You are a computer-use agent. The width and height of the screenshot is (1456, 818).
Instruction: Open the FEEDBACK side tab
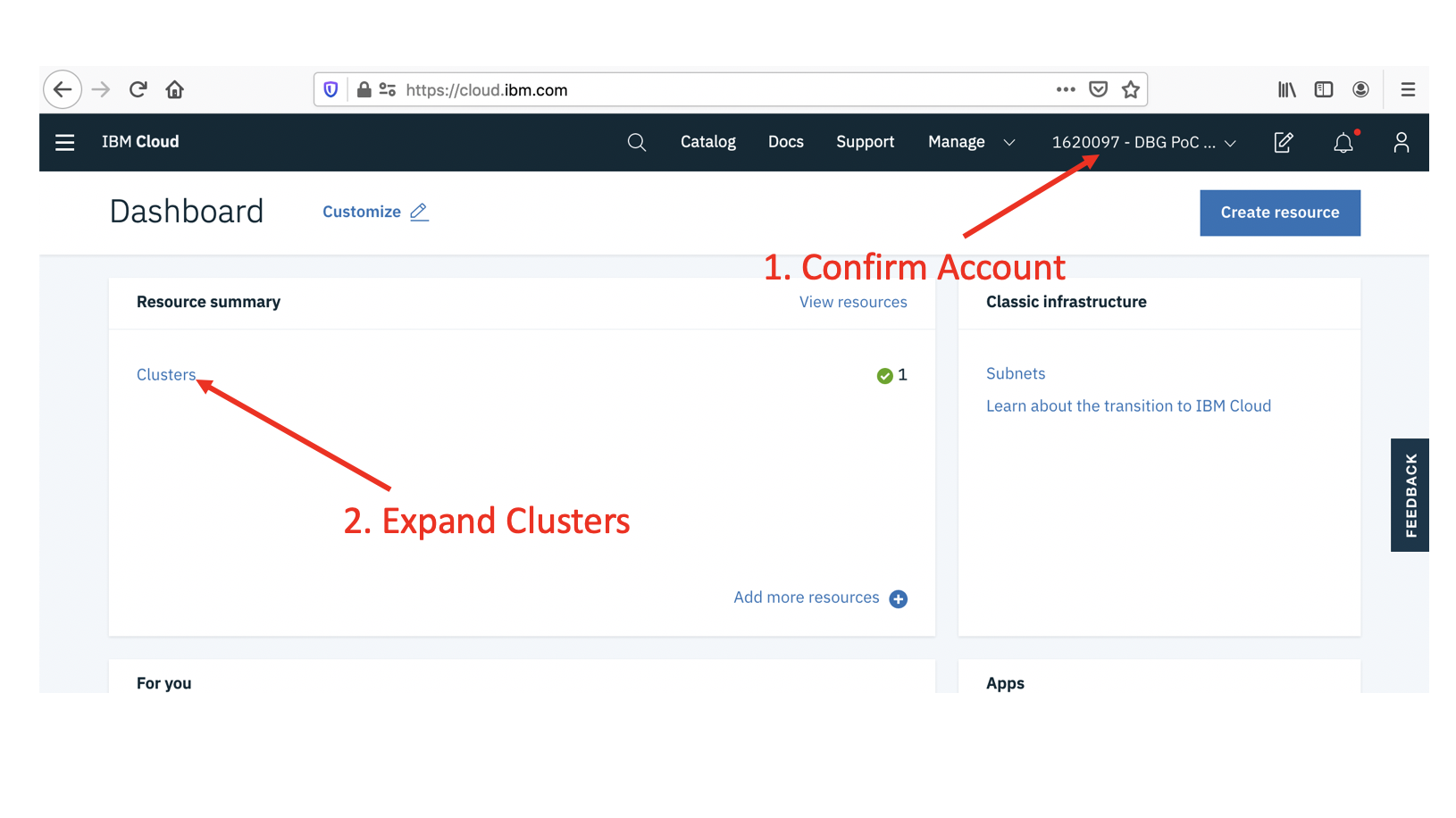pos(1410,495)
